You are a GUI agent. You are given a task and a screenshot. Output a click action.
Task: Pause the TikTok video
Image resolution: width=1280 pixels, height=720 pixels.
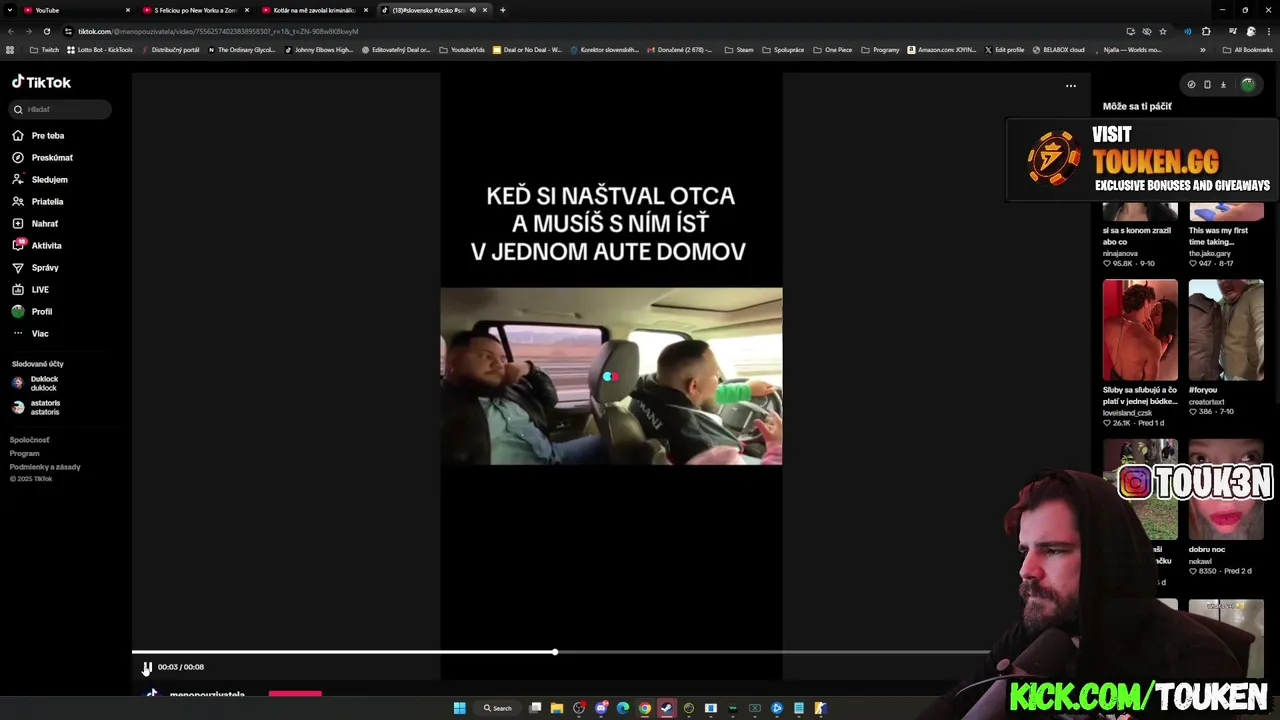coord(146,667)
